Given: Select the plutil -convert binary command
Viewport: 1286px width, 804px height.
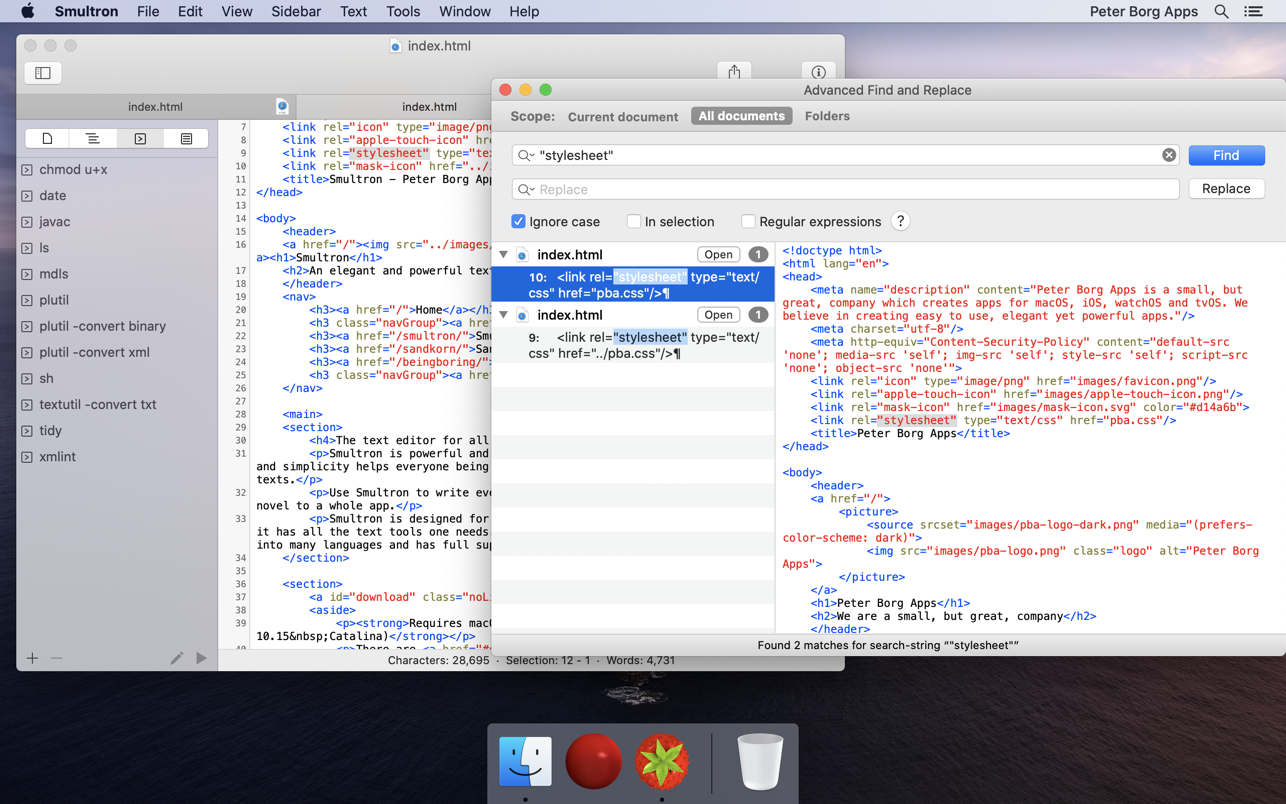Looking at the screenshot, I should (x=102, y=326).
